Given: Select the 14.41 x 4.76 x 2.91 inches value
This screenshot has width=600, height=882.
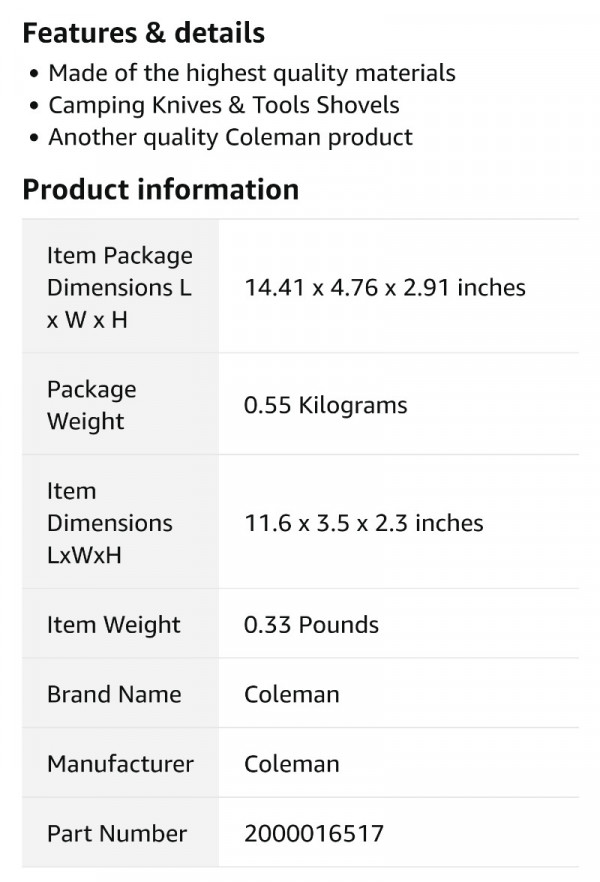Looking at the screenshot, I should [x=385, y=287].
